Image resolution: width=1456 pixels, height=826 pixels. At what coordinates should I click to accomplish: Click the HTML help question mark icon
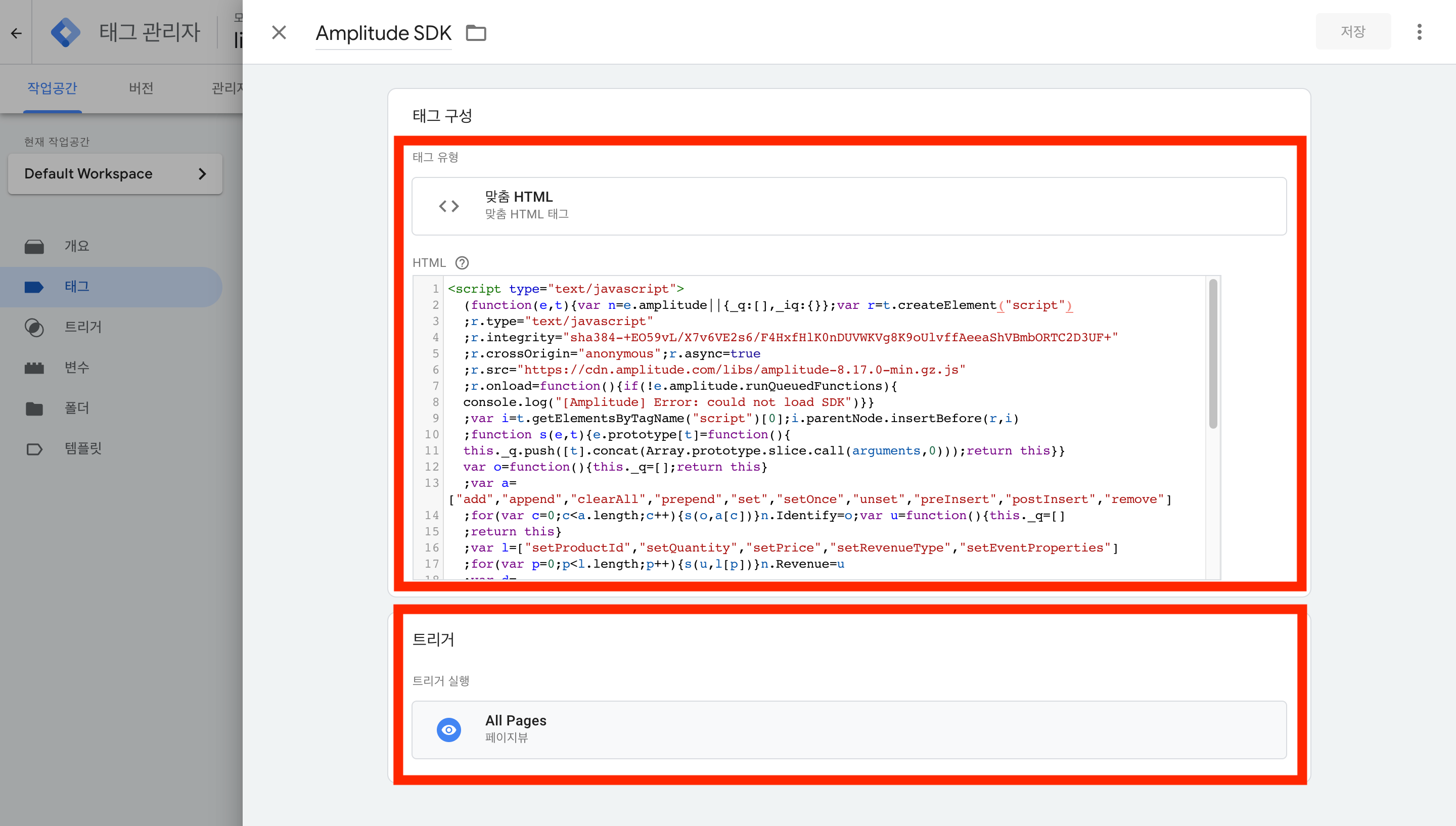click(462, 263)
